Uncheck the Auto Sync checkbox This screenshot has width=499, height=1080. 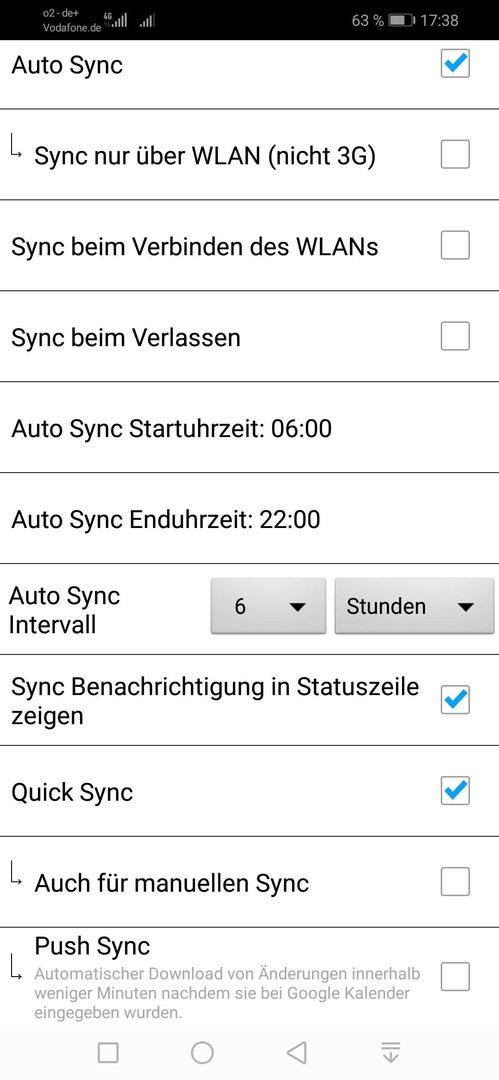pos(455,63)
